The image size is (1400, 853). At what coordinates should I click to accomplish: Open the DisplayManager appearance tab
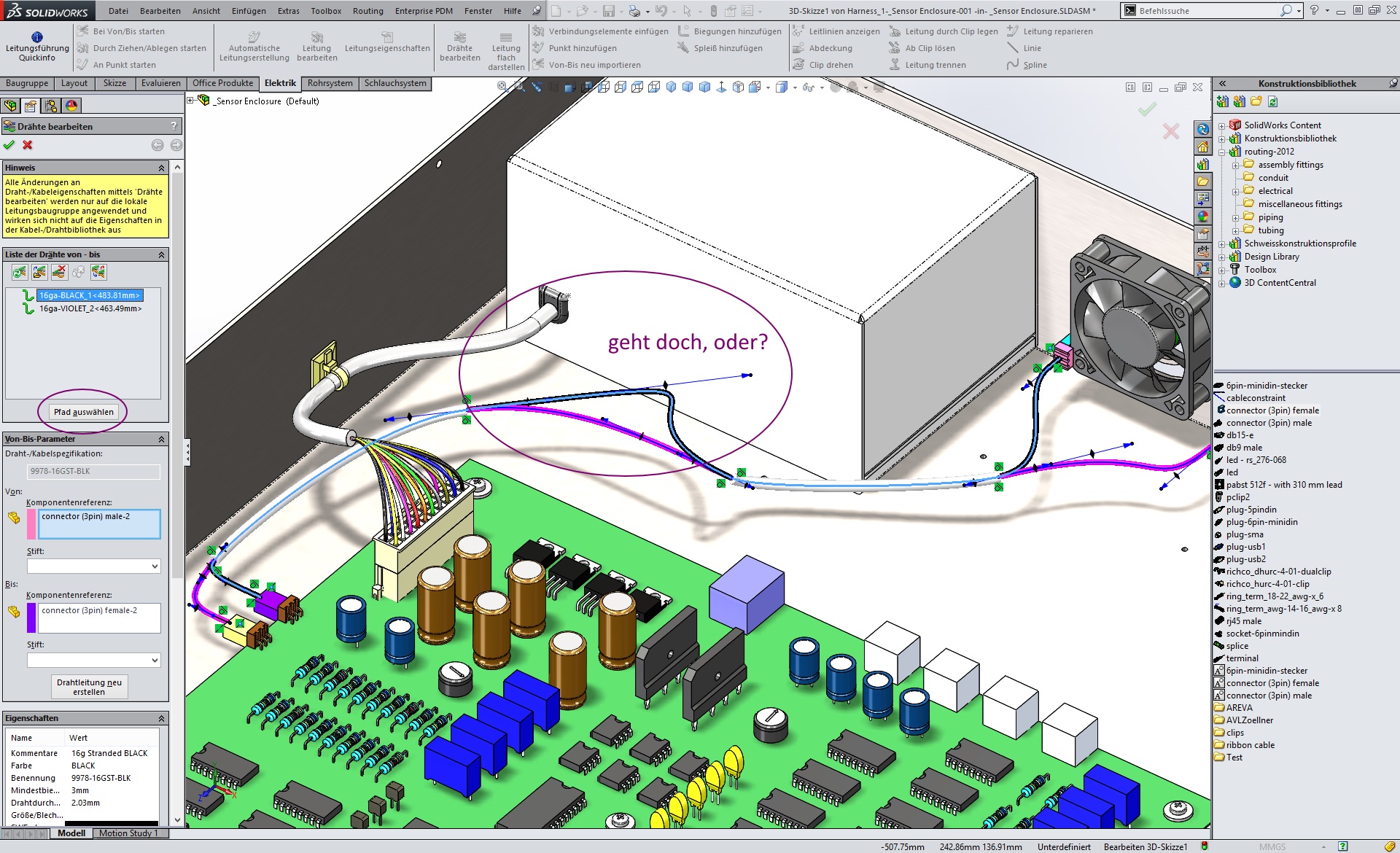point(71,106)
